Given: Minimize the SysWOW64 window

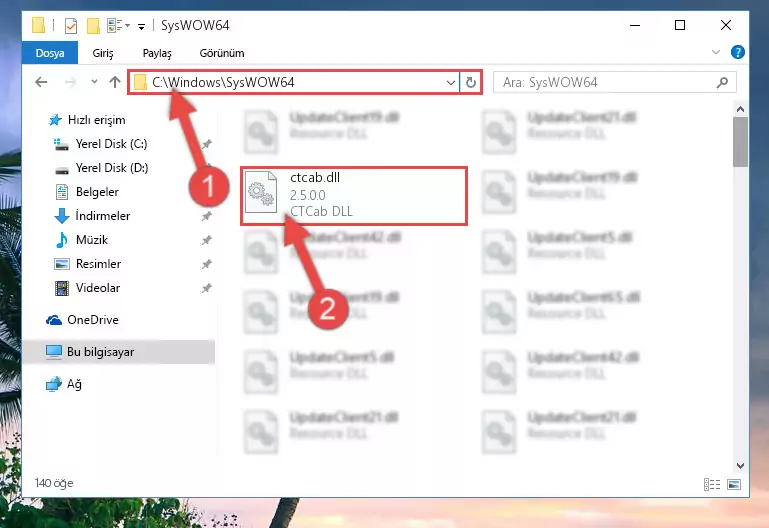Looking at the screenshot, I should click(x=635, y=25).
